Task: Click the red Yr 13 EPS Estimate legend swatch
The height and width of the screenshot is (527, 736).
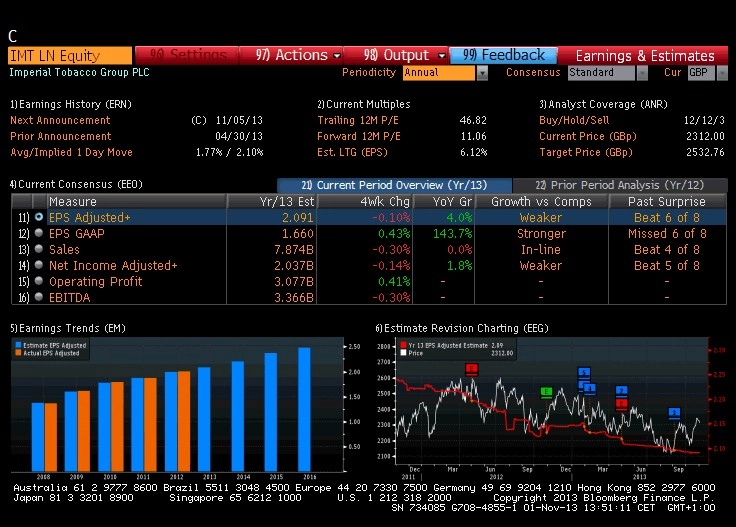Action: click(403, 345)
